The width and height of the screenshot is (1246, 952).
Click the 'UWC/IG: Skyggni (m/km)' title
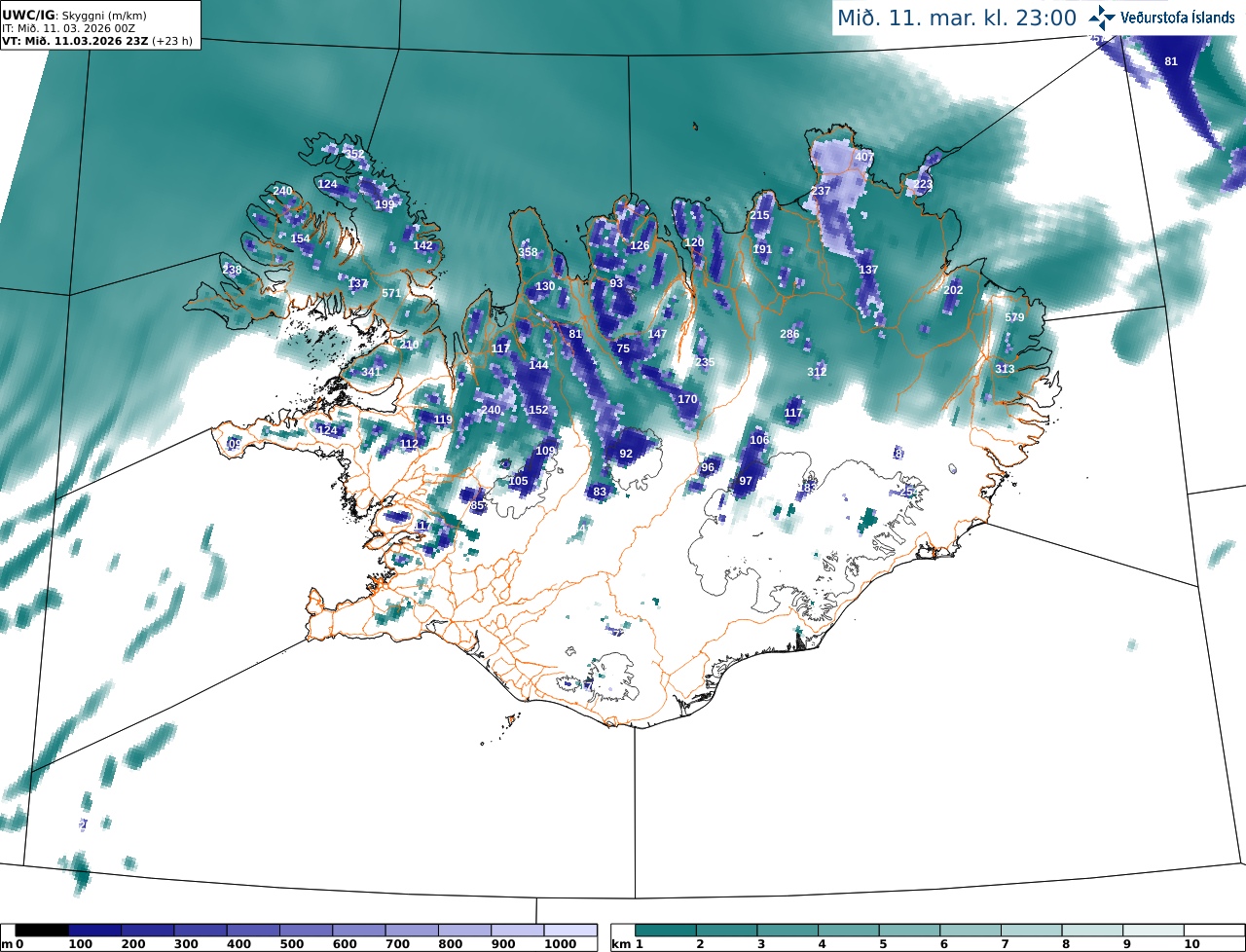tap(72, 17)
